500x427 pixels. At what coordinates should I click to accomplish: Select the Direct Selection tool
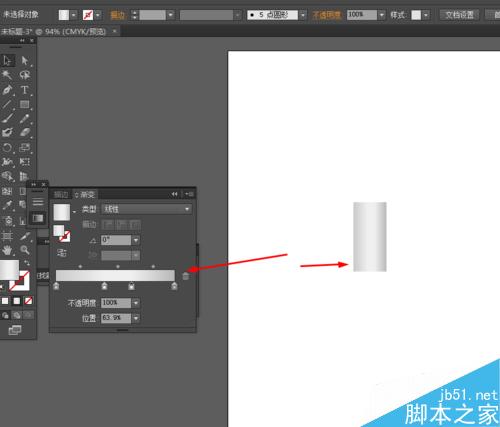(x=24, y=60)
